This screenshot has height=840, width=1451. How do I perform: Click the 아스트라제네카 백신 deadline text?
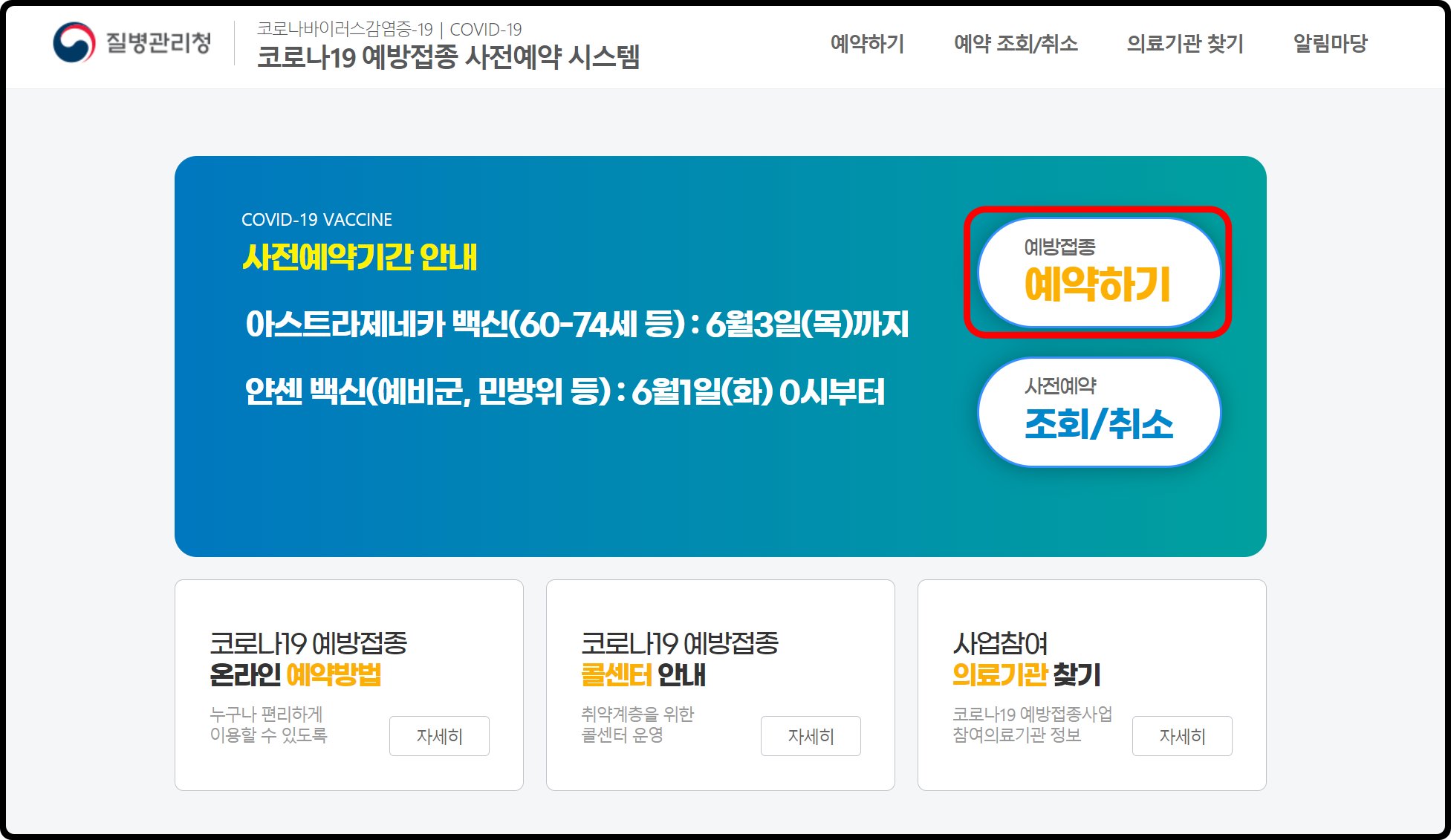point(577,324)
